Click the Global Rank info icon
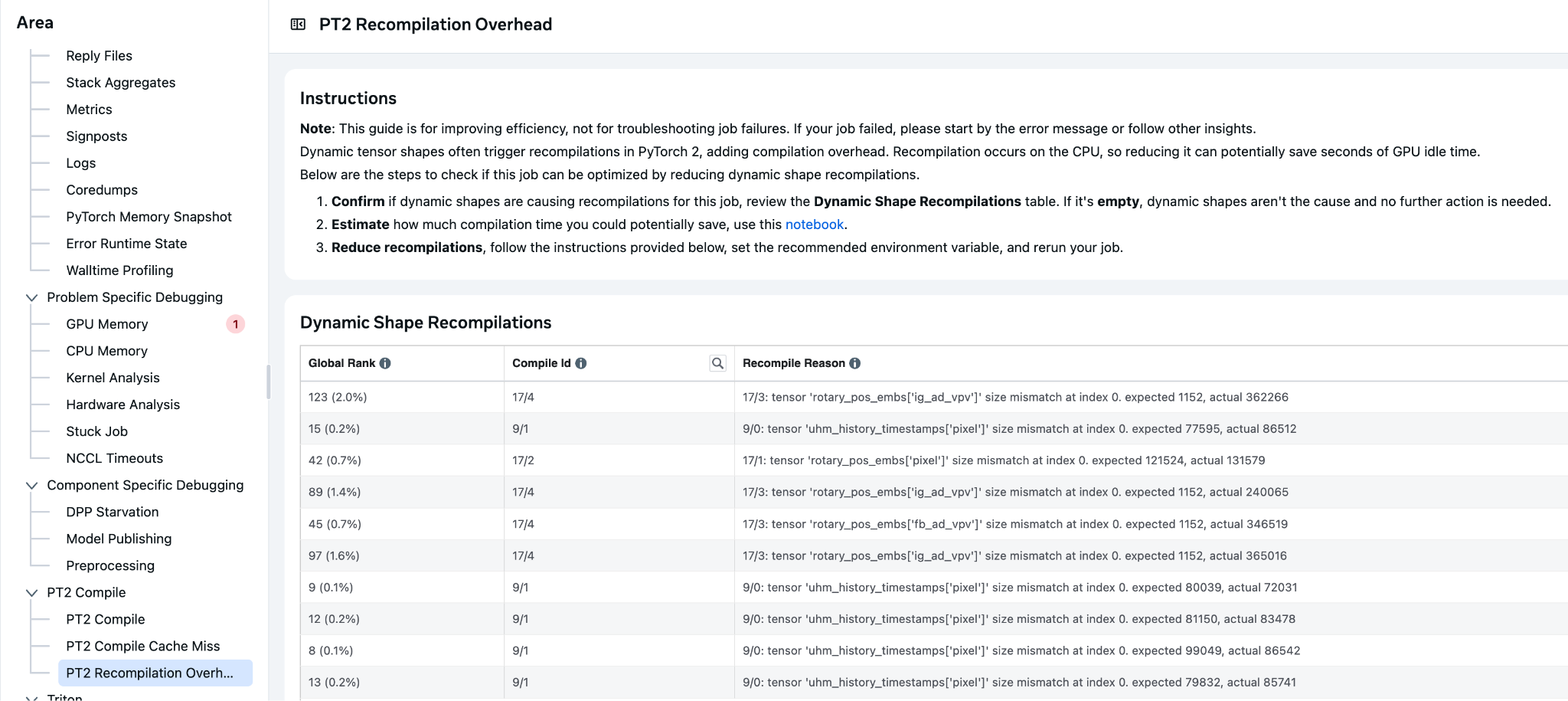The image size is (1568, 701). coord(385,363)
